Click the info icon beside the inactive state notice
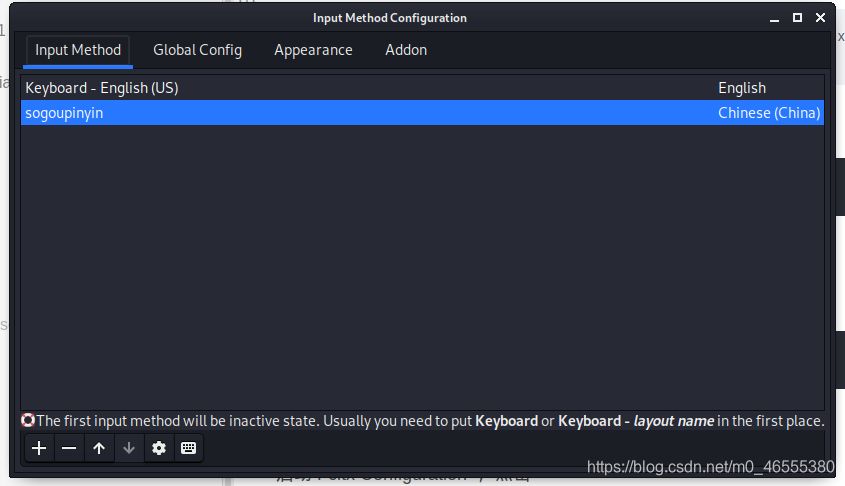Image resolution: width=845 pixels, height=486 pixels. point(28,420)
